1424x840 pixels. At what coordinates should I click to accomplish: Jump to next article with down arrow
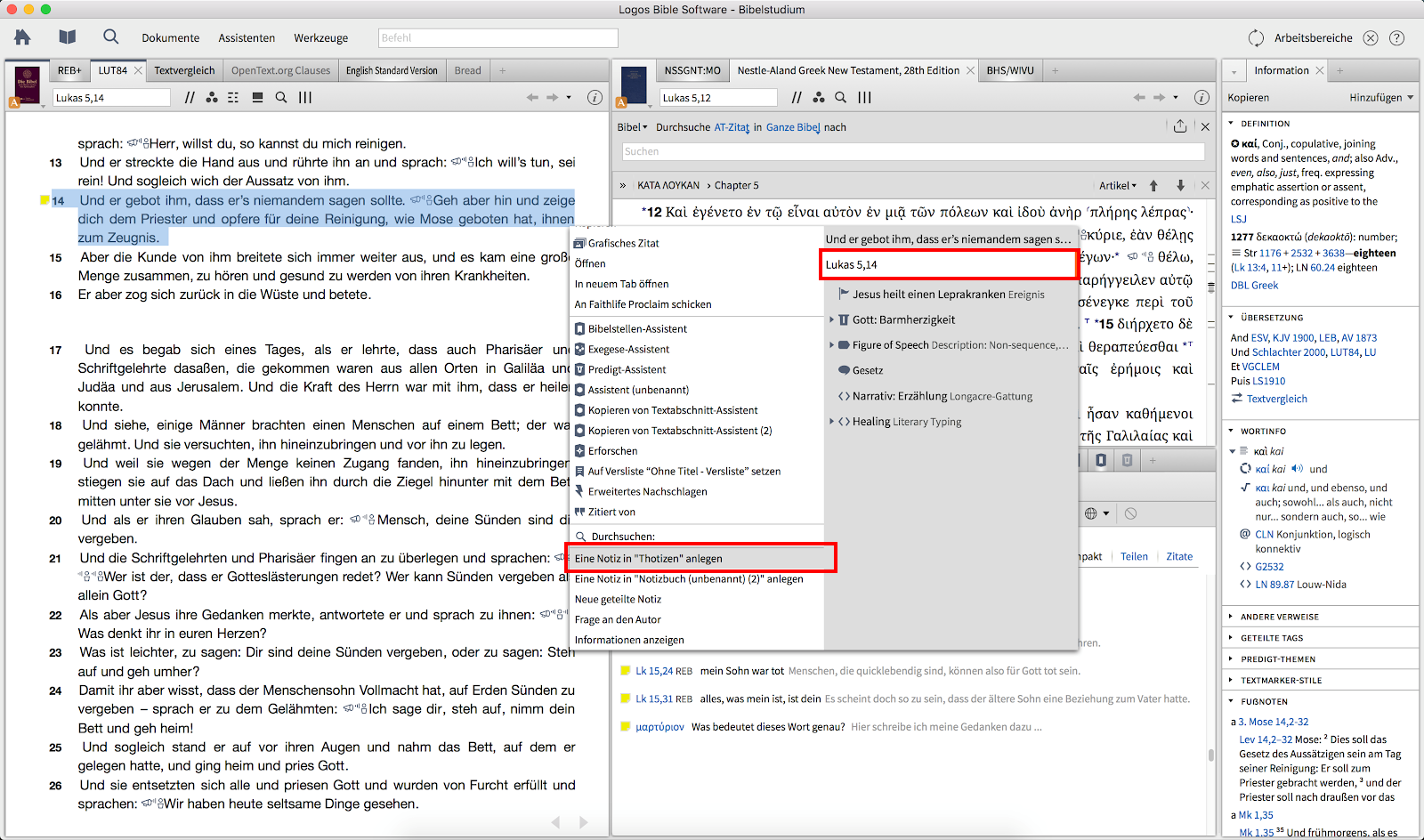click(x=1180, y=185)
